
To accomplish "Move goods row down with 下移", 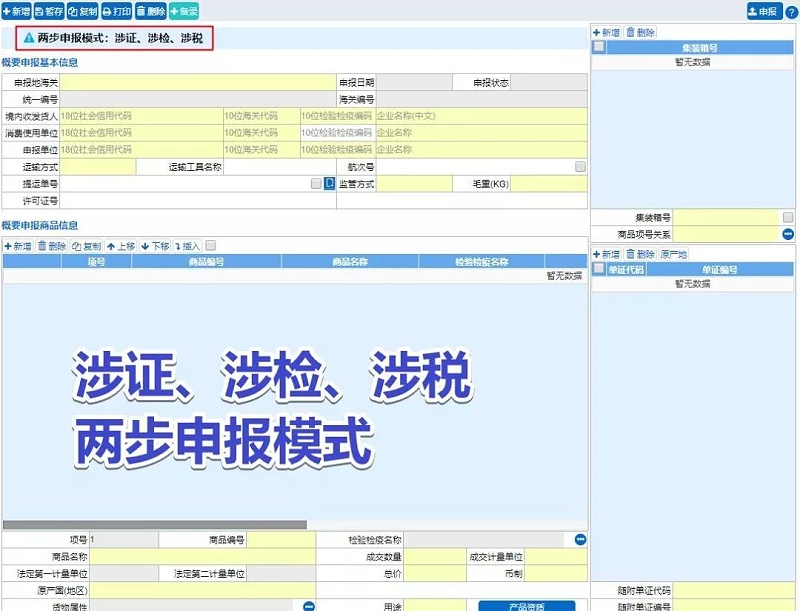I will pos(155,246).
